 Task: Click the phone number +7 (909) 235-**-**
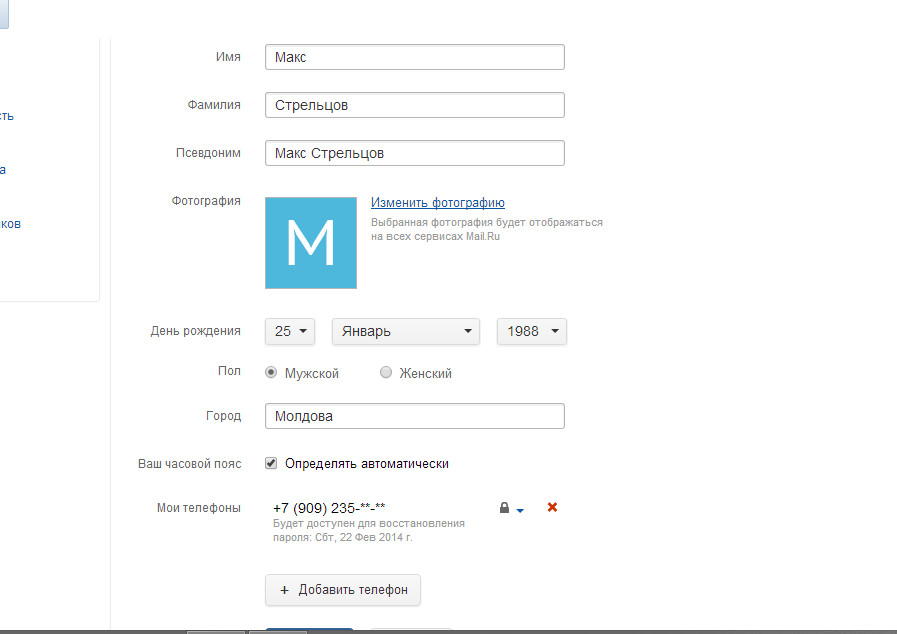(x=329, y=508)
